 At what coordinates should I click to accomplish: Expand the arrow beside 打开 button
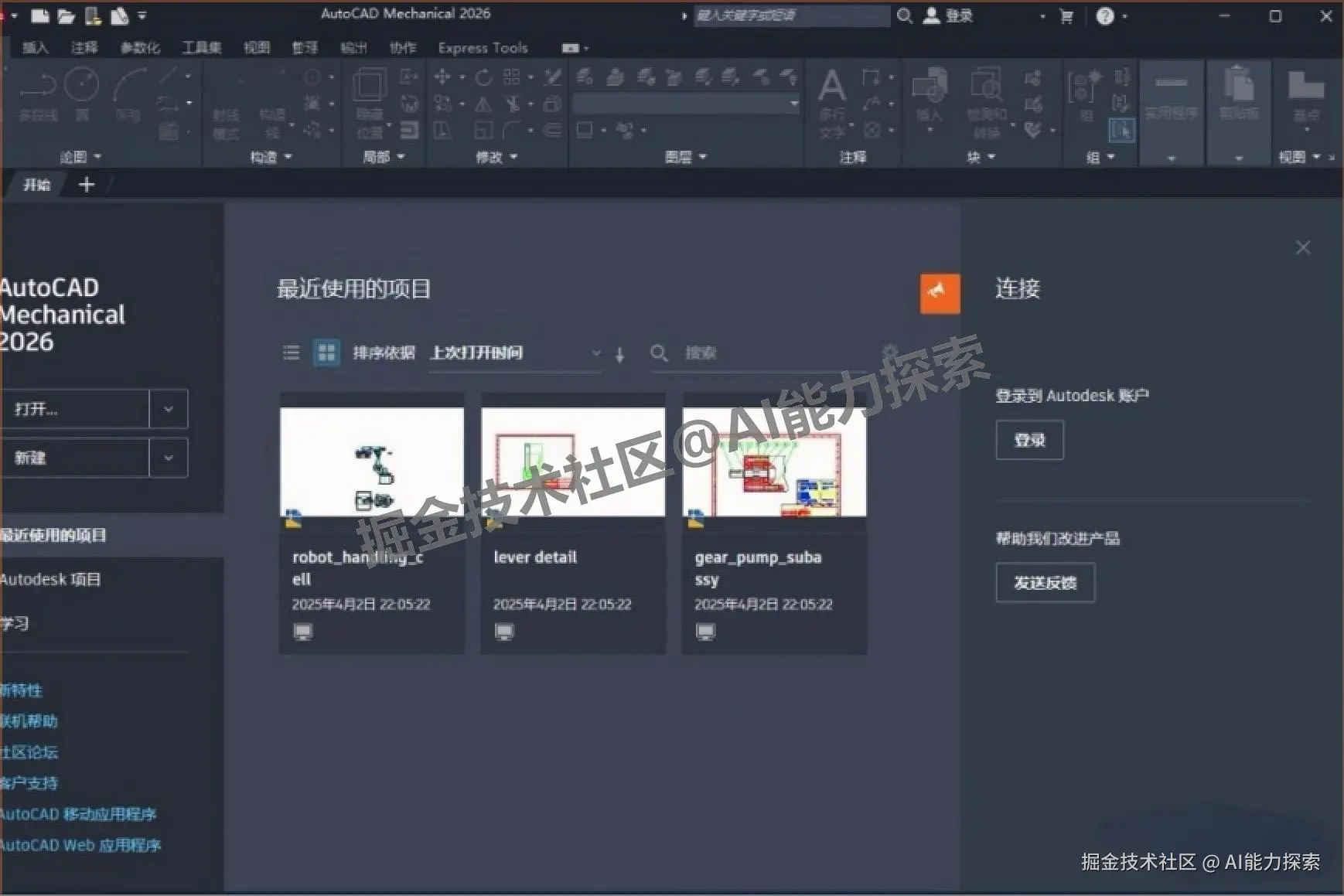(169, 409)
